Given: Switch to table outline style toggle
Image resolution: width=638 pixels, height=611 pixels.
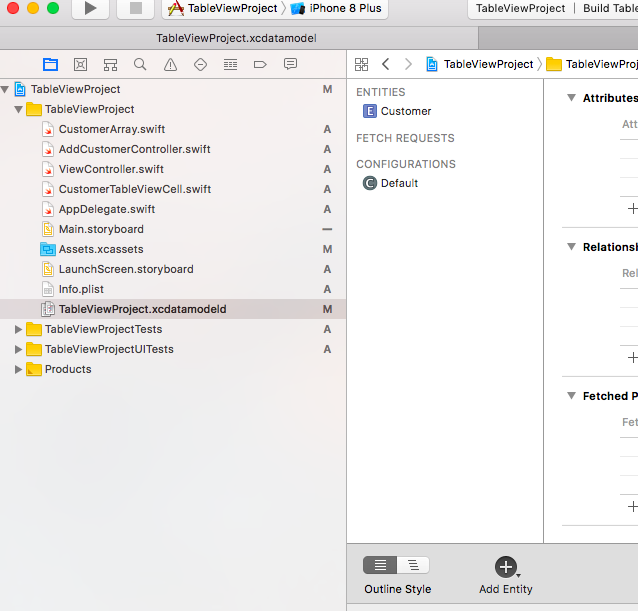Looking at the screenshot, I should point(380,565).
